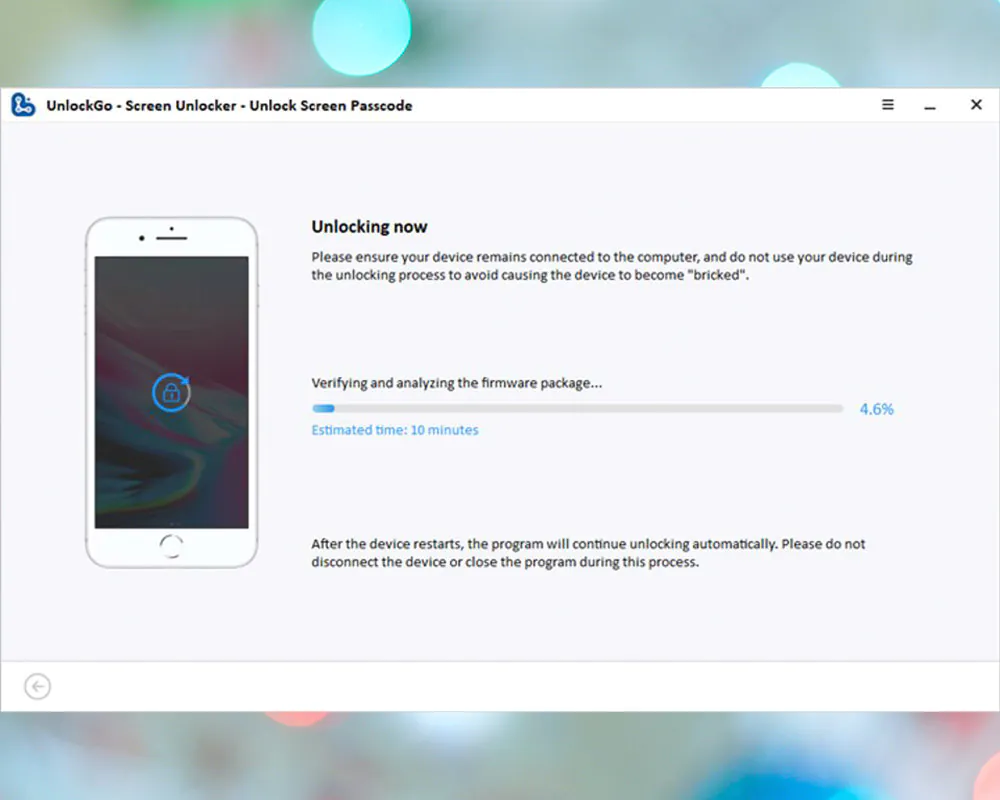
Task: Click the UnlockGo app logo icon
Action: point(23,105)
